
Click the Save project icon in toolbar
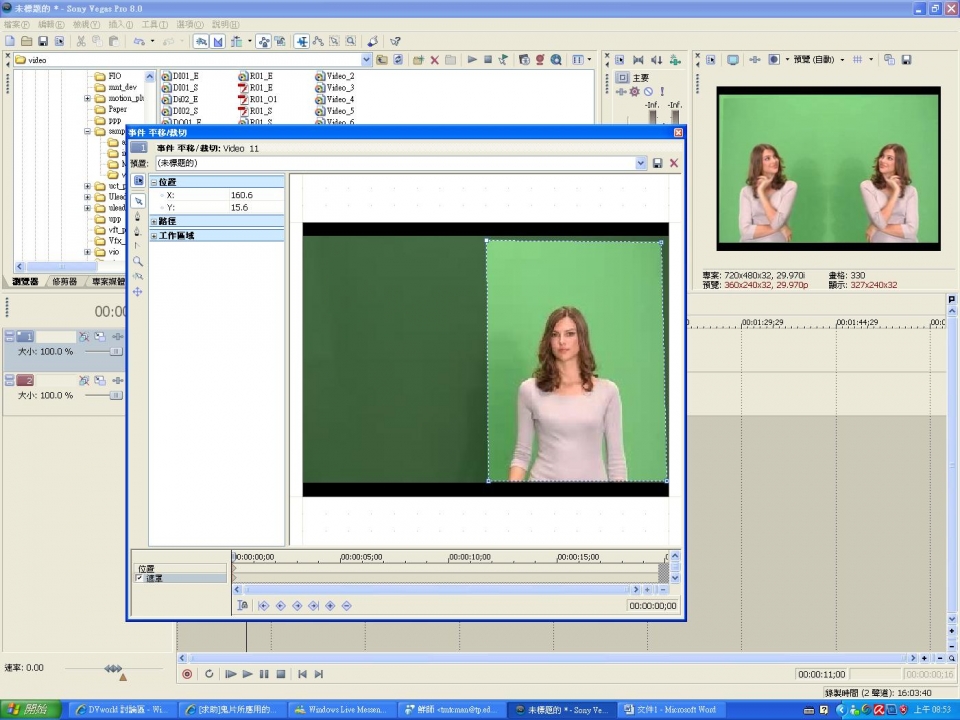(43, 41)
